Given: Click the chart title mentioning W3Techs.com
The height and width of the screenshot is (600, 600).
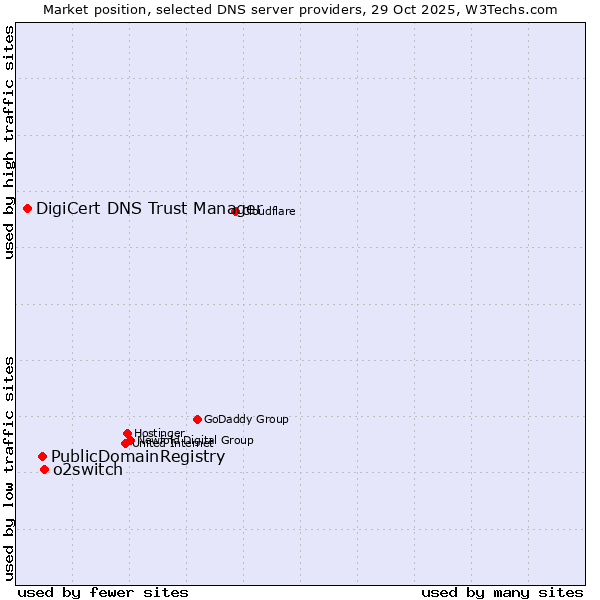Looking at the screenshot, I should 300,9.
